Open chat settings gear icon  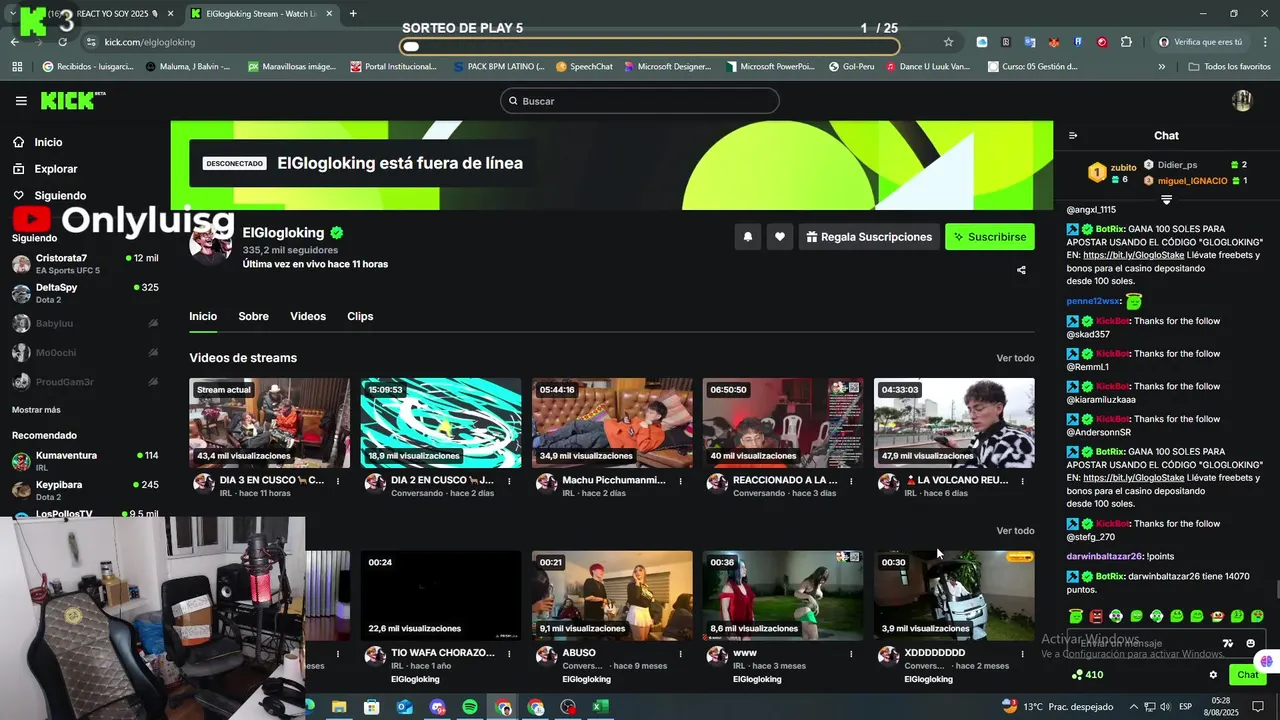tap(1214, 675)
